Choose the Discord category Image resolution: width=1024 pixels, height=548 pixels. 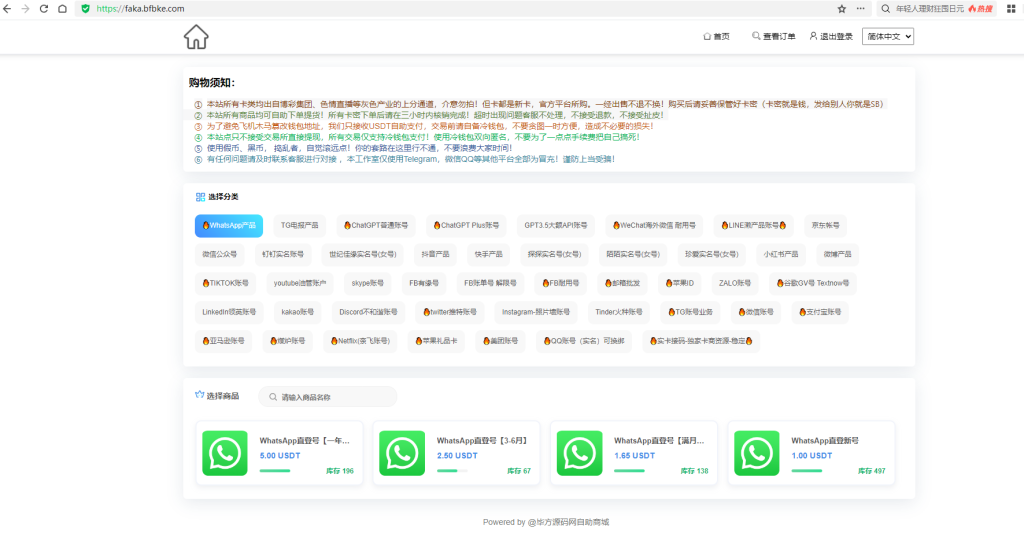tap(368, 312)
